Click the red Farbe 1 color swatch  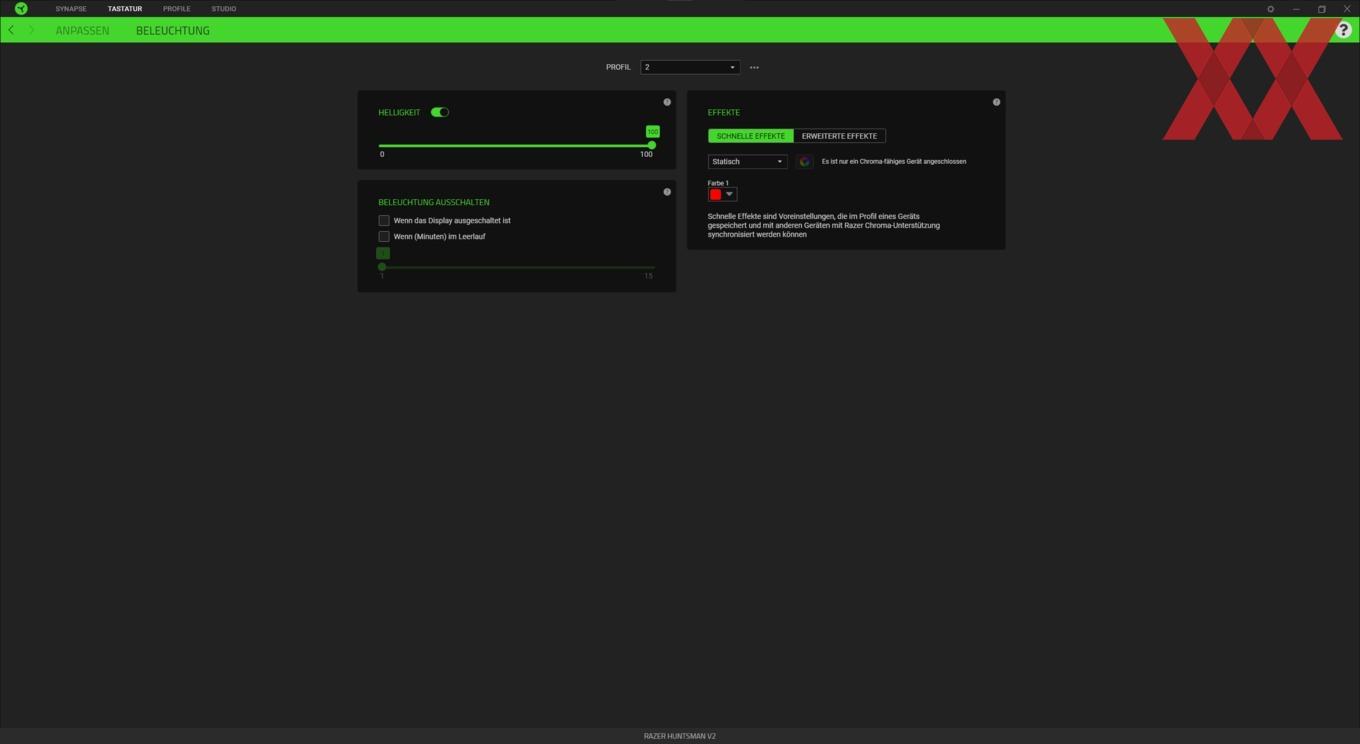716,194
